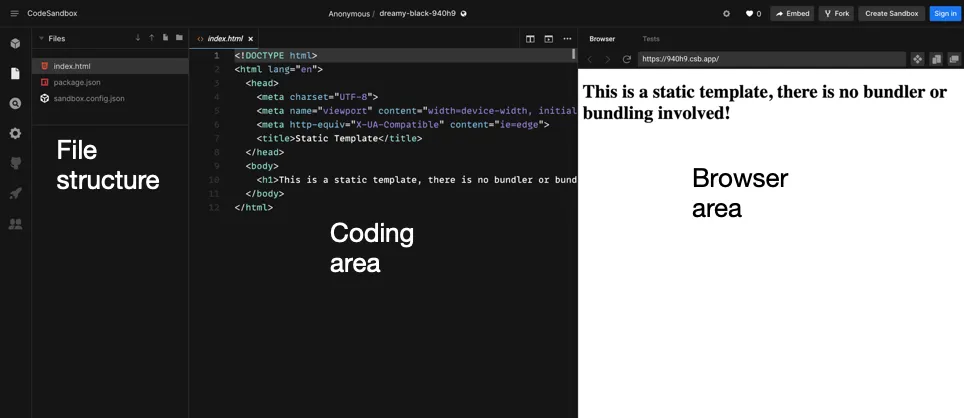Click the static template heading in preview
Screen dimensions: 964x418
pyautogui.click(x=765, y=102)
